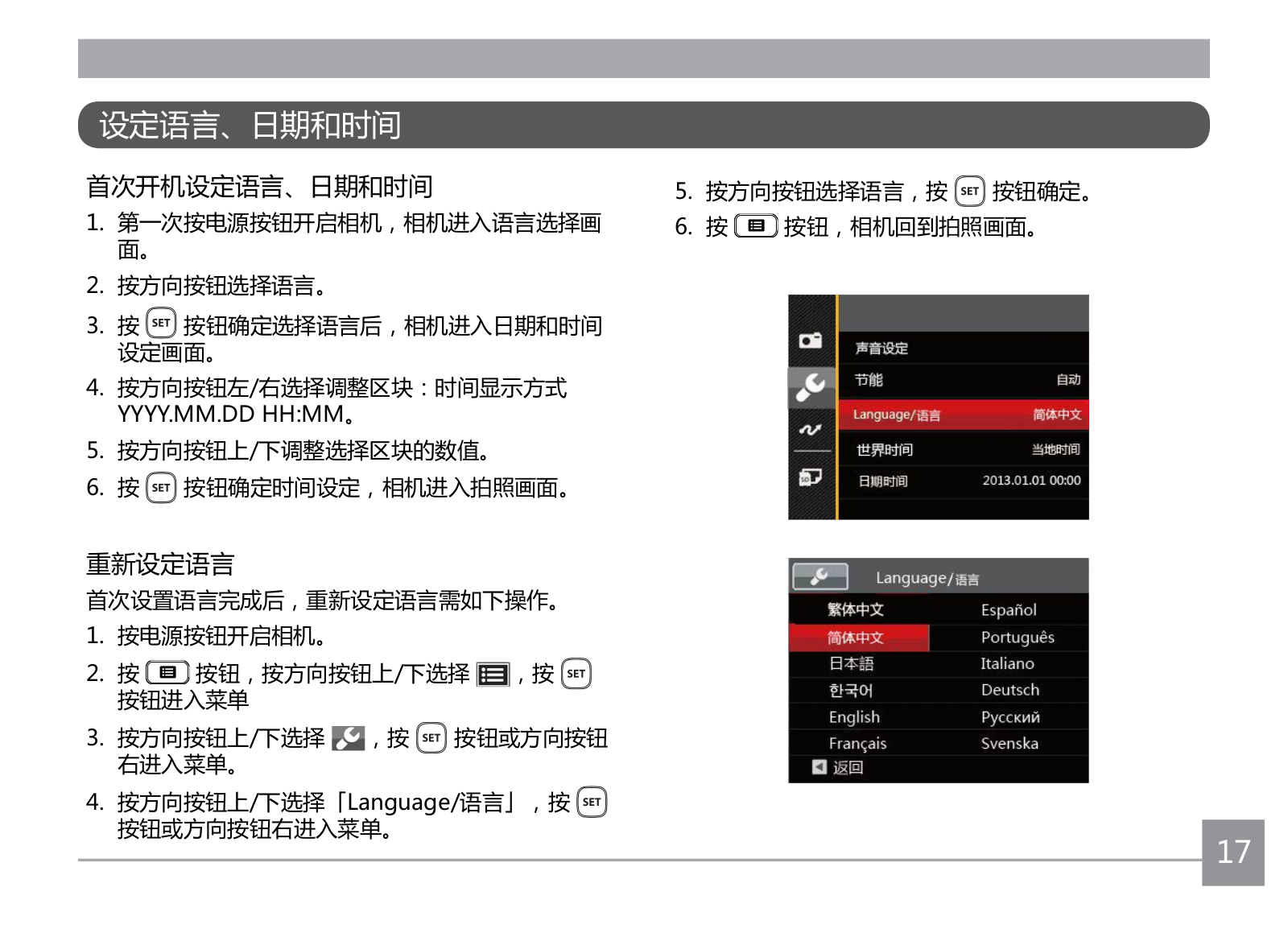Image resolution: width=1288 pixels, height=937 pixels.
Task: Click the menu button icon in right column step 6
Action: pyautogui.click(x=756, y=226)
